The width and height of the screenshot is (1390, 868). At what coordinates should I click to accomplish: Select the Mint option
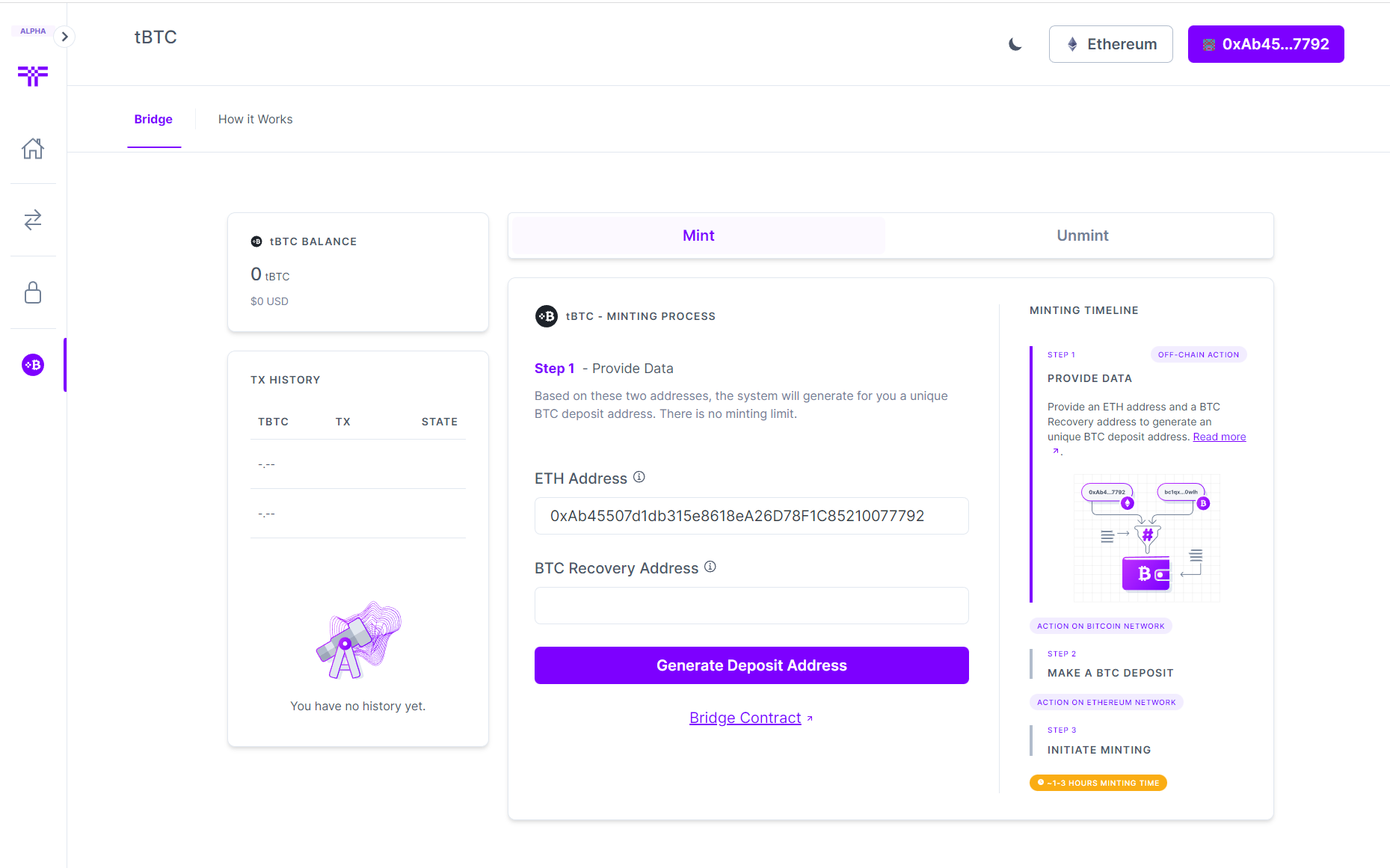697,235
